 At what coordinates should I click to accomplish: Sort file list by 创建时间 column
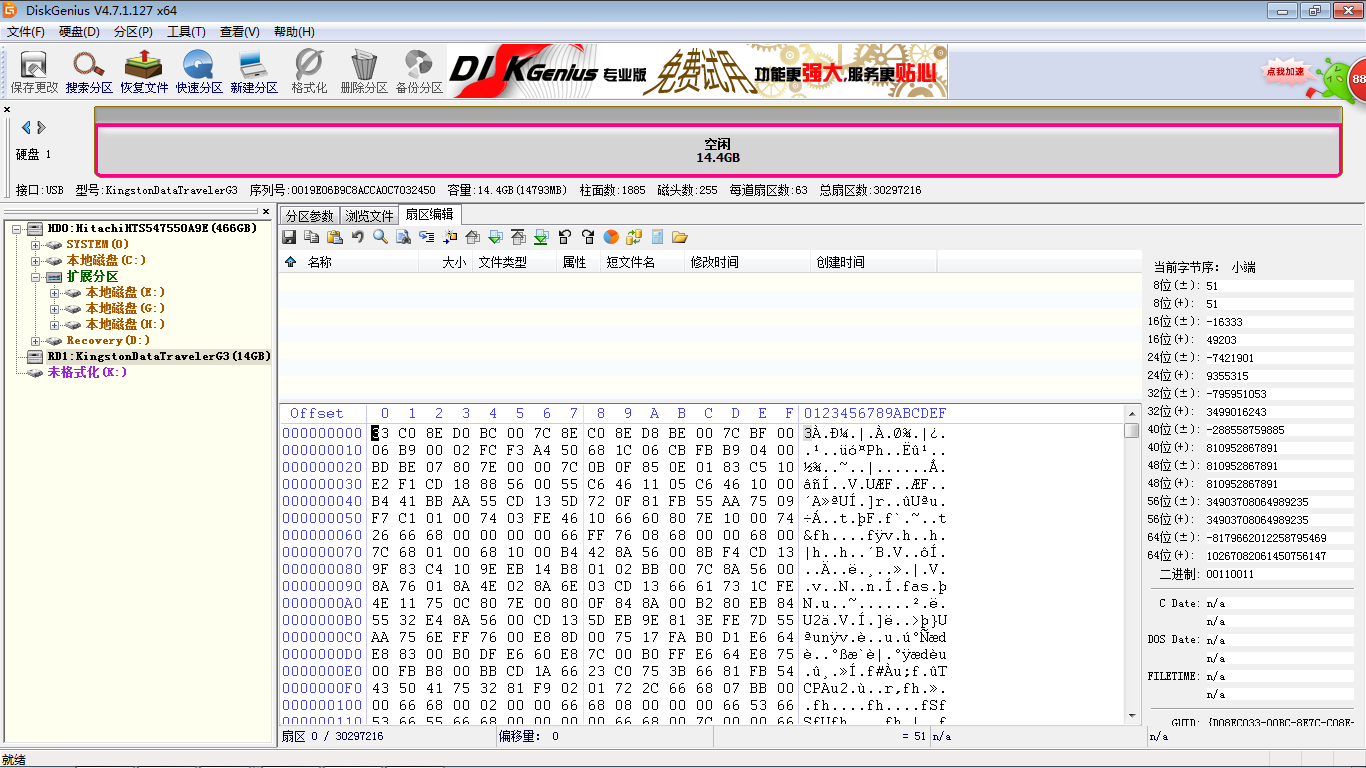(874, 262)
